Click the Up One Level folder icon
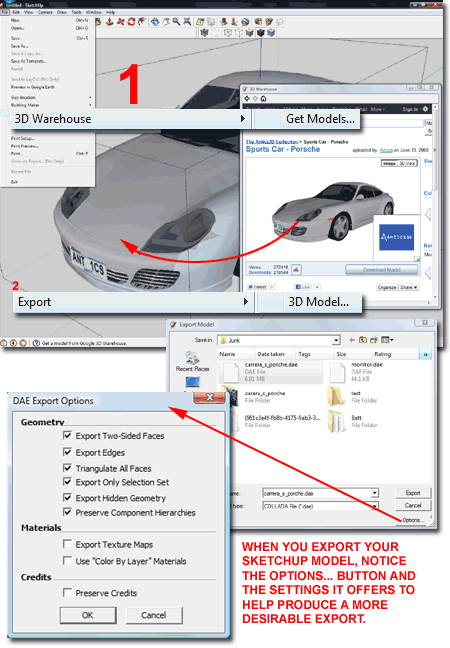The width and height of the screenshot is (450, 648). [363, 340]
